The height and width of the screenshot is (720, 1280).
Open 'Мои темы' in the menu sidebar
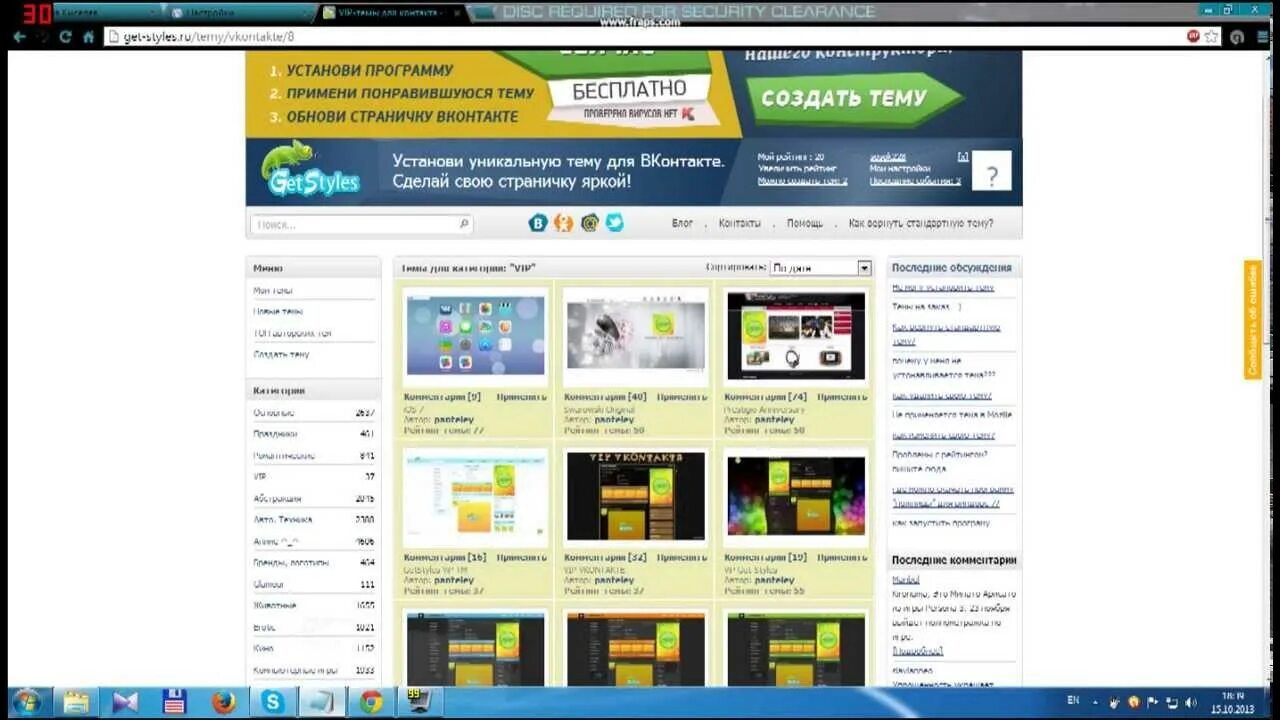coord(273,290)
